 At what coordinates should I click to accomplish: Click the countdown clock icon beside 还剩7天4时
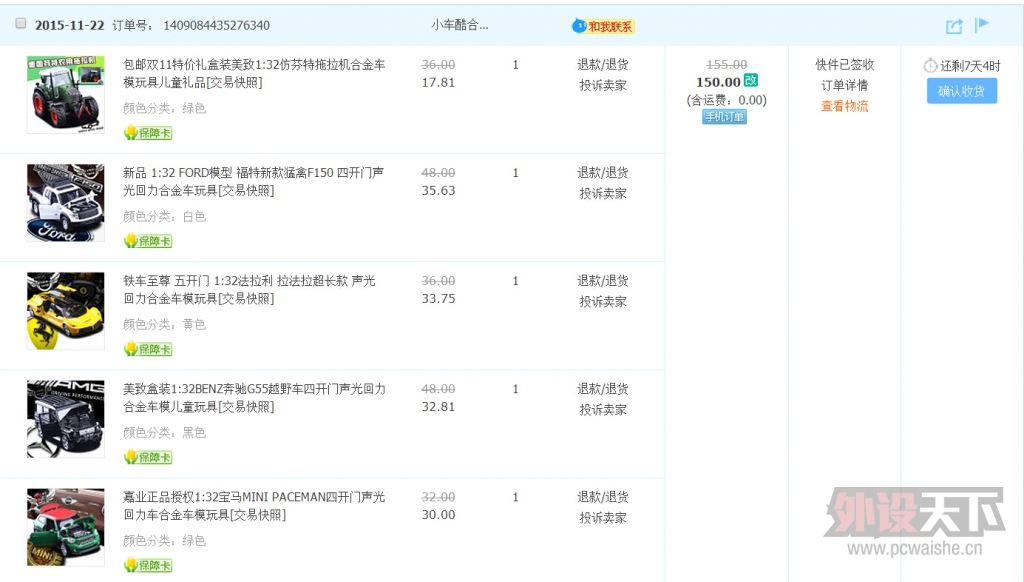coord(930,65)
